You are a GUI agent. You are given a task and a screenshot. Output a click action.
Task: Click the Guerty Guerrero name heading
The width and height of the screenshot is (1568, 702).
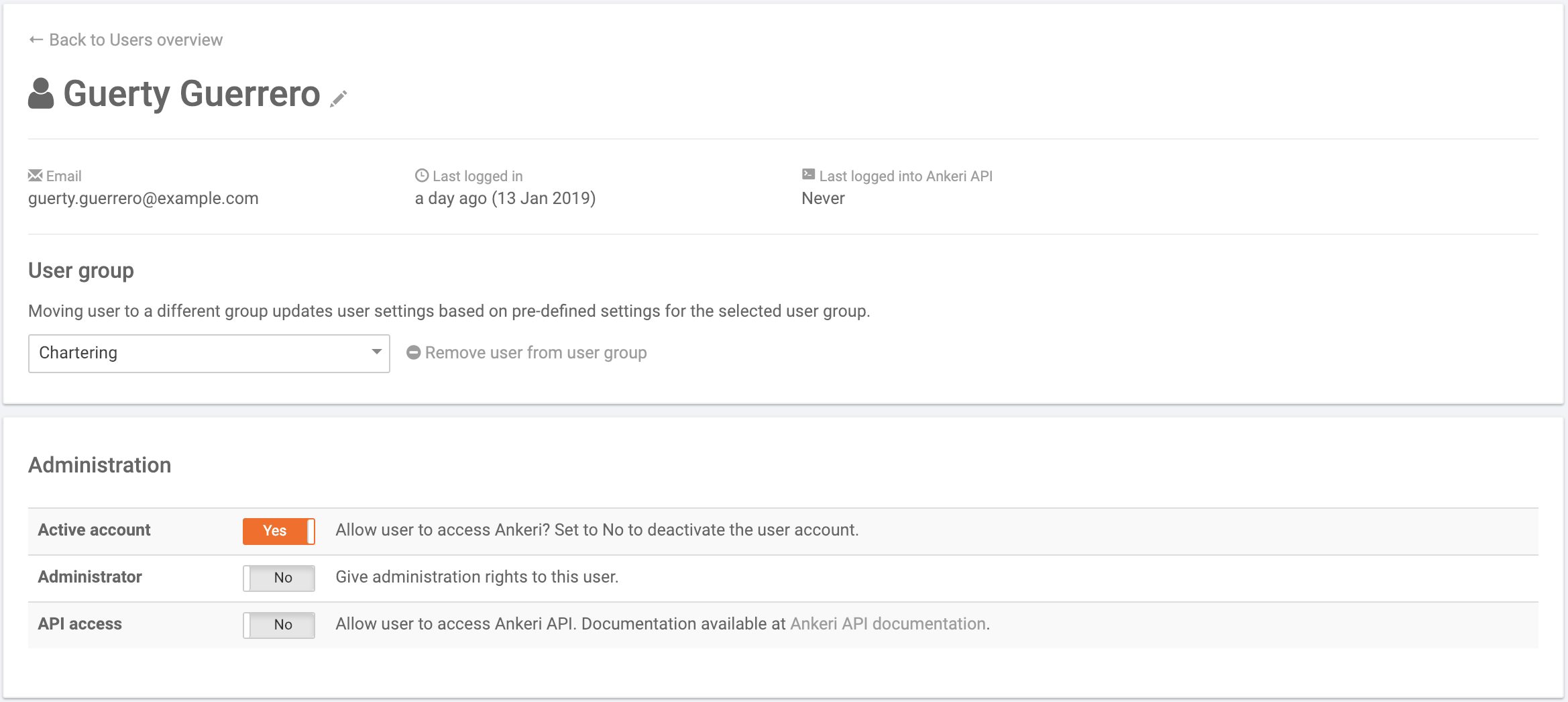click(x=191, y=94)
